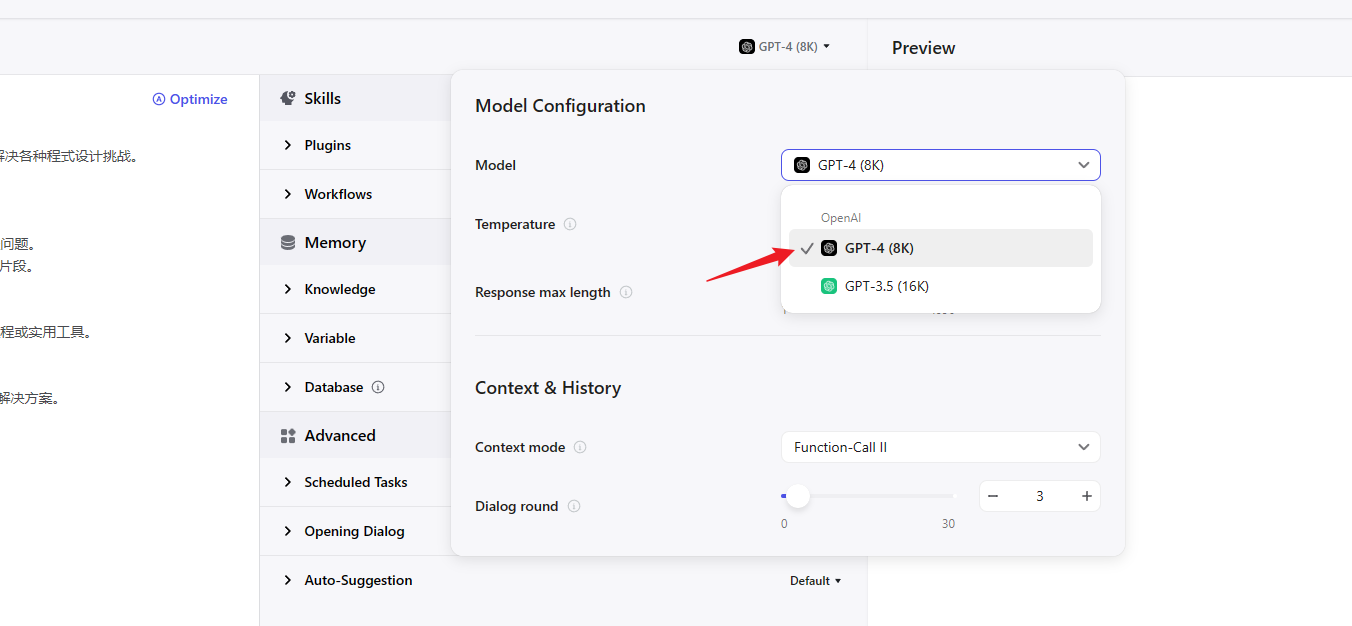This screenshot has height=626, width=1352.
Task: Click the Skills section icon
Action: tap(288, 98)
